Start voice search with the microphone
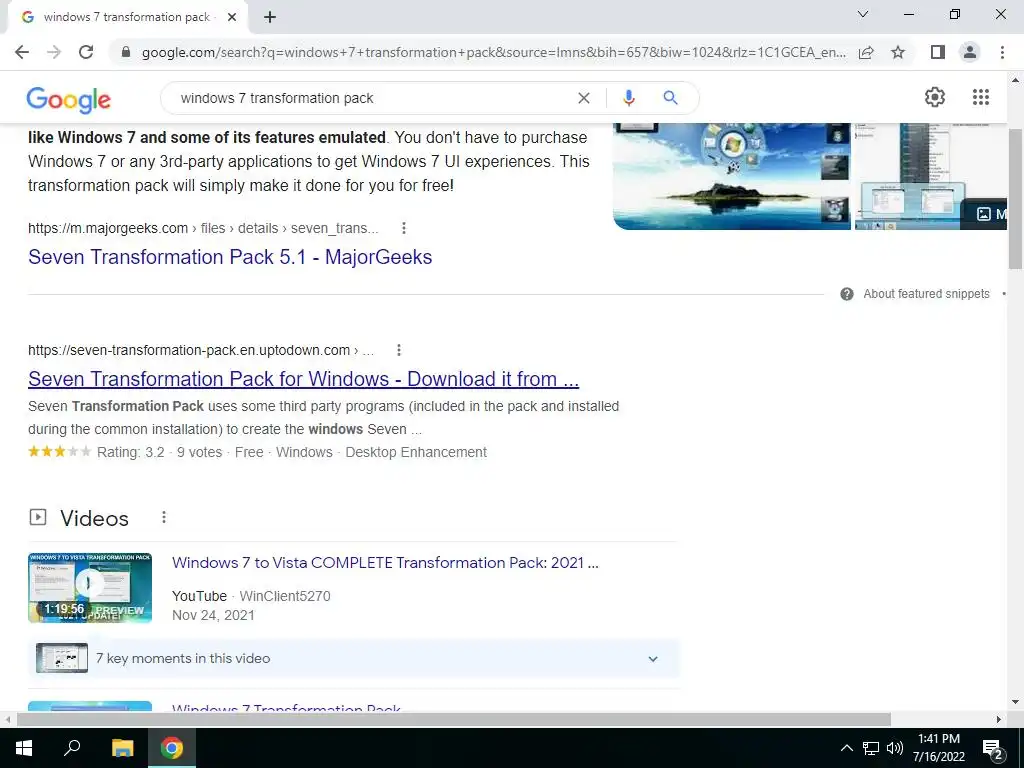 [x=629, y=98]
